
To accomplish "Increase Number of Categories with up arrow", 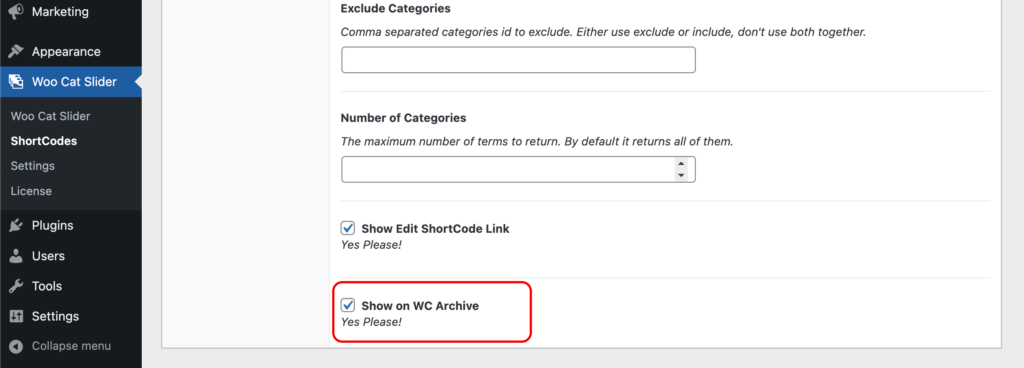I will [x=681, y=164].
